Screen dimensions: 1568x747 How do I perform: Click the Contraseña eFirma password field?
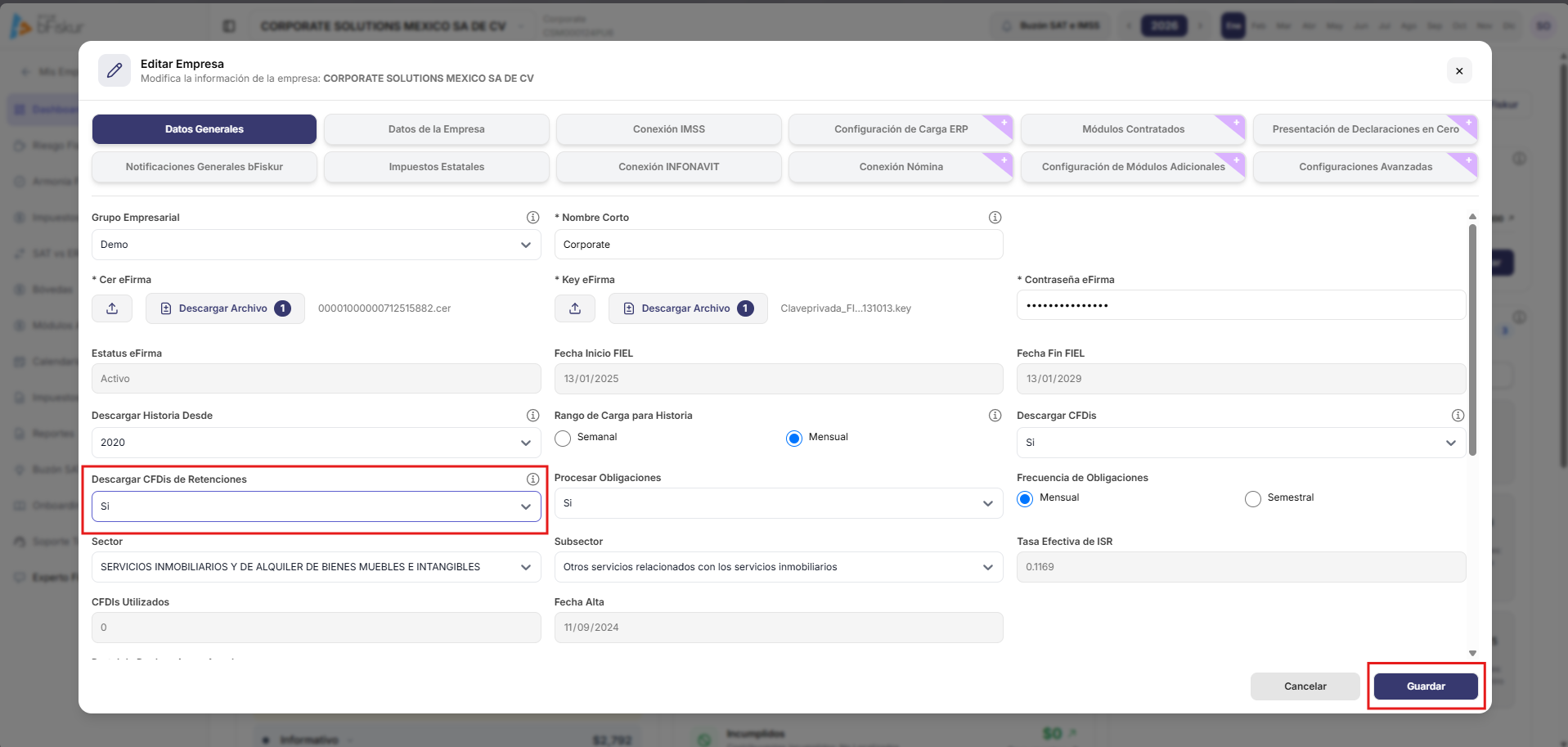1241,305
